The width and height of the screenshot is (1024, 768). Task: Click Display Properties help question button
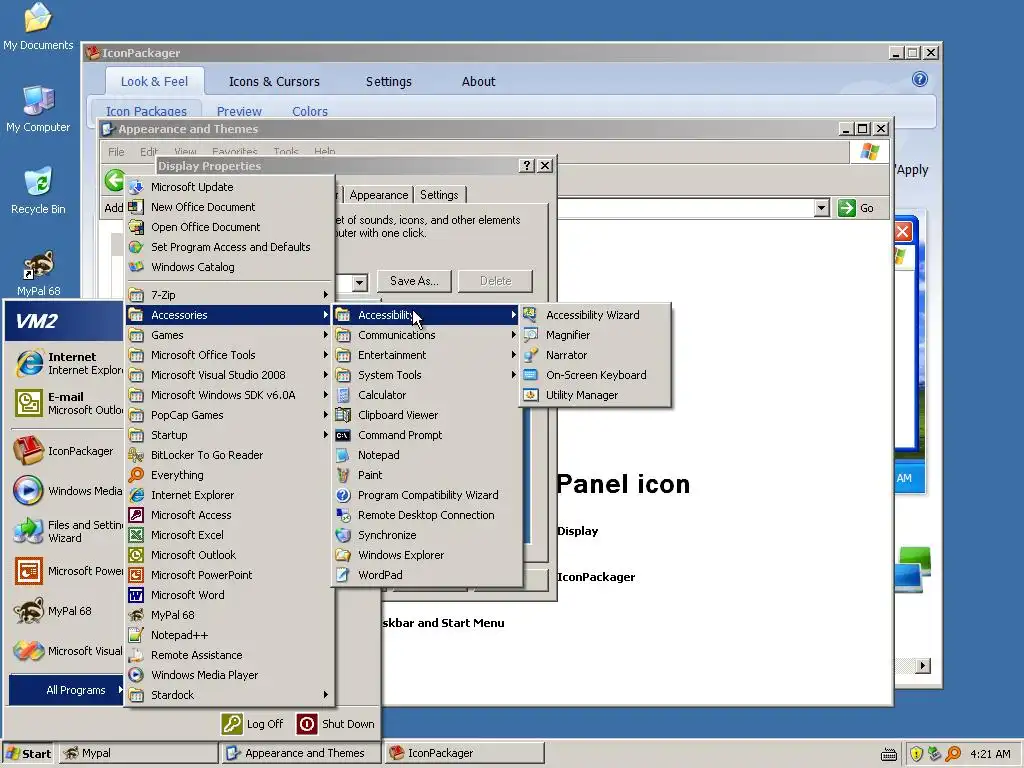coord(526,166)
